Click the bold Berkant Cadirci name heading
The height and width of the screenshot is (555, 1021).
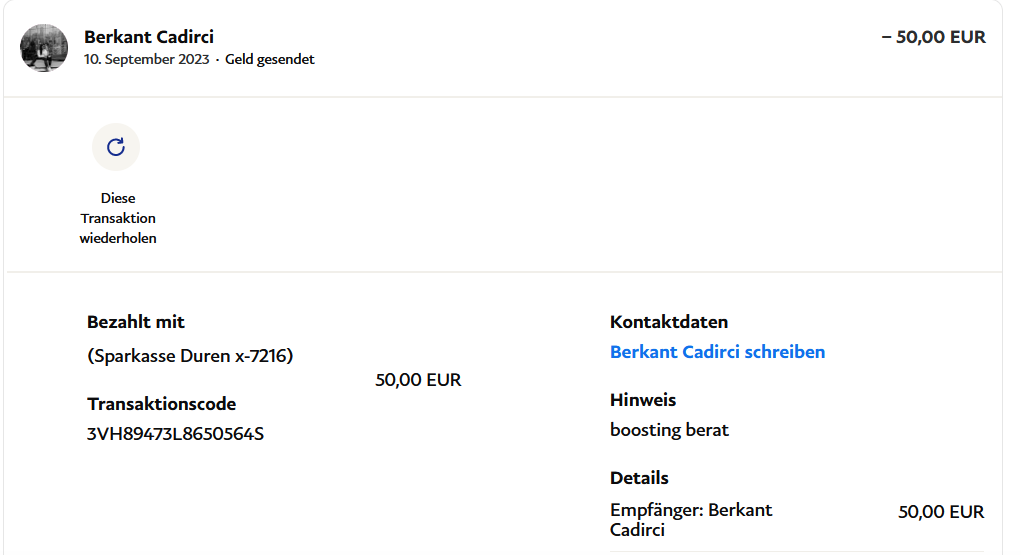(x=149, y=37)
